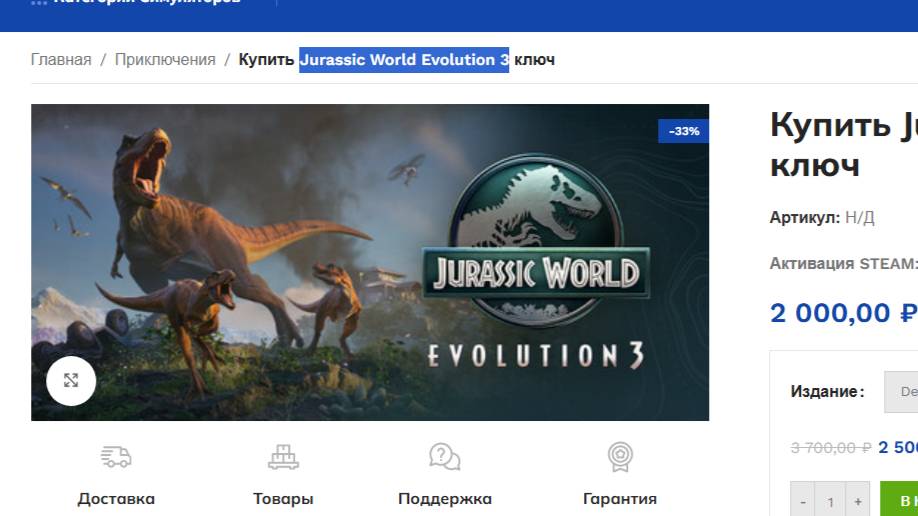Decrease quantity with the minus button
The width and height of the screenshot is (918, 516).
point(803,501)
